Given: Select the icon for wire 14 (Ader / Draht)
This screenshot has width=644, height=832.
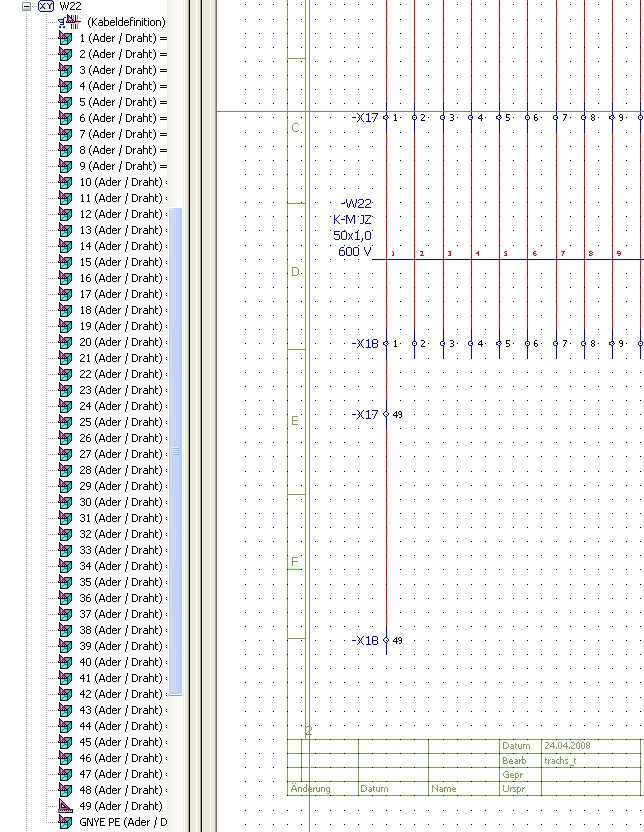Looking at the screenshot, I should coord(65,246).
